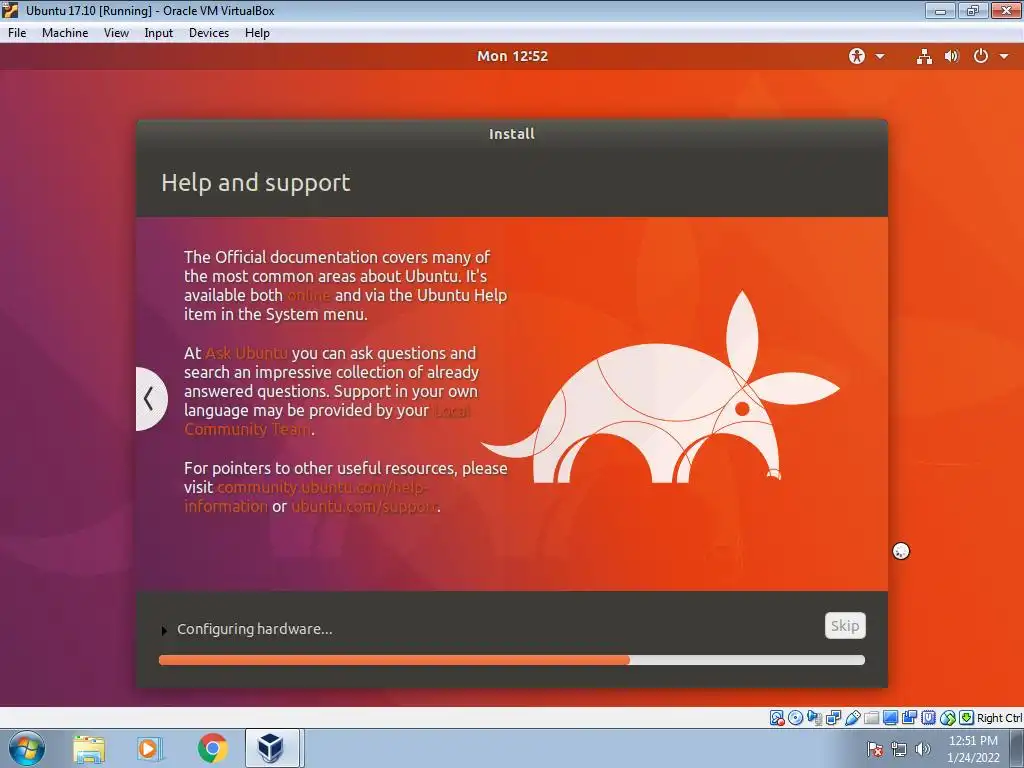Open the Action Center flag tray icon
This screenshot has width=1024, height=768.
coord(874,748)
